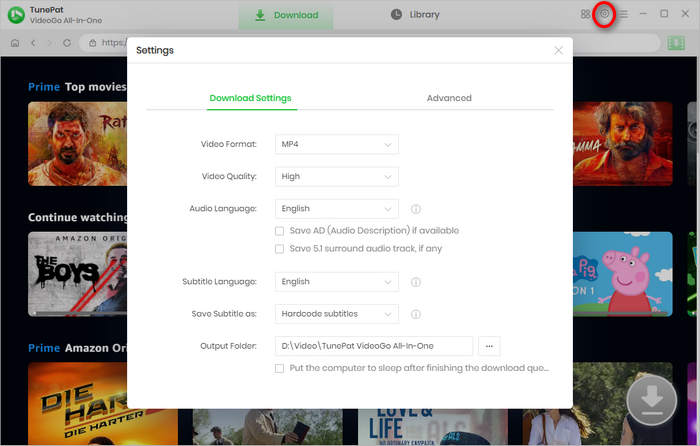Open settings via the gear icon
The image size is (700, 446).
(x=604, y=14)
